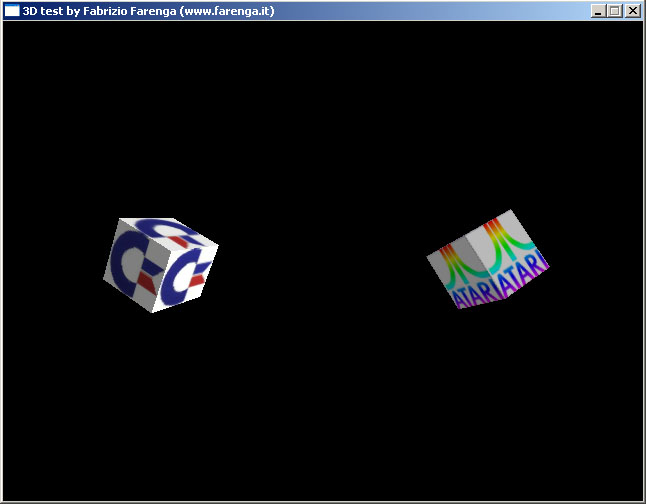Click the Commodore logo cube
Image resolution: width=646 pixels, height=504 pixels.
click(161, 265)
